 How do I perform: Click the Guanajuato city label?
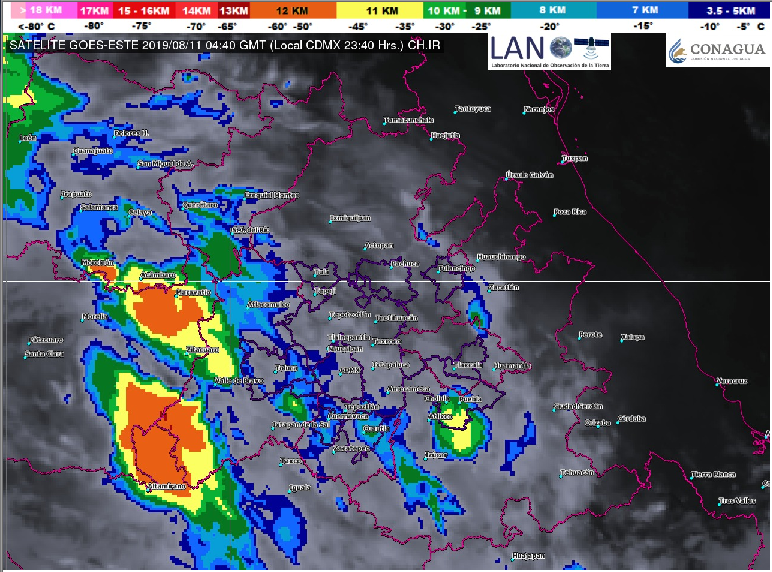[x=93, y=151]
